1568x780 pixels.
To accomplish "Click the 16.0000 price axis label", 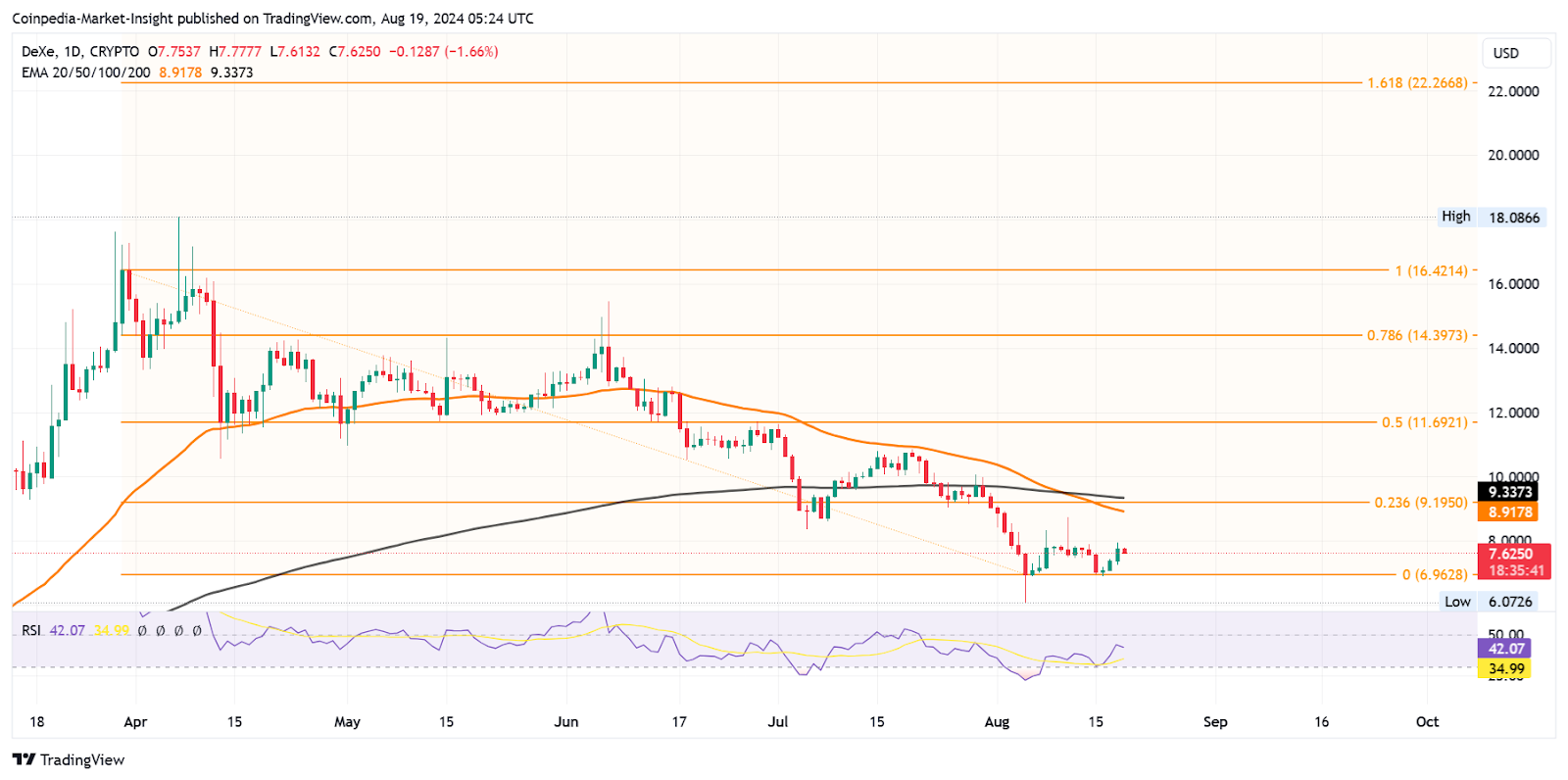I will [1513, 284].
